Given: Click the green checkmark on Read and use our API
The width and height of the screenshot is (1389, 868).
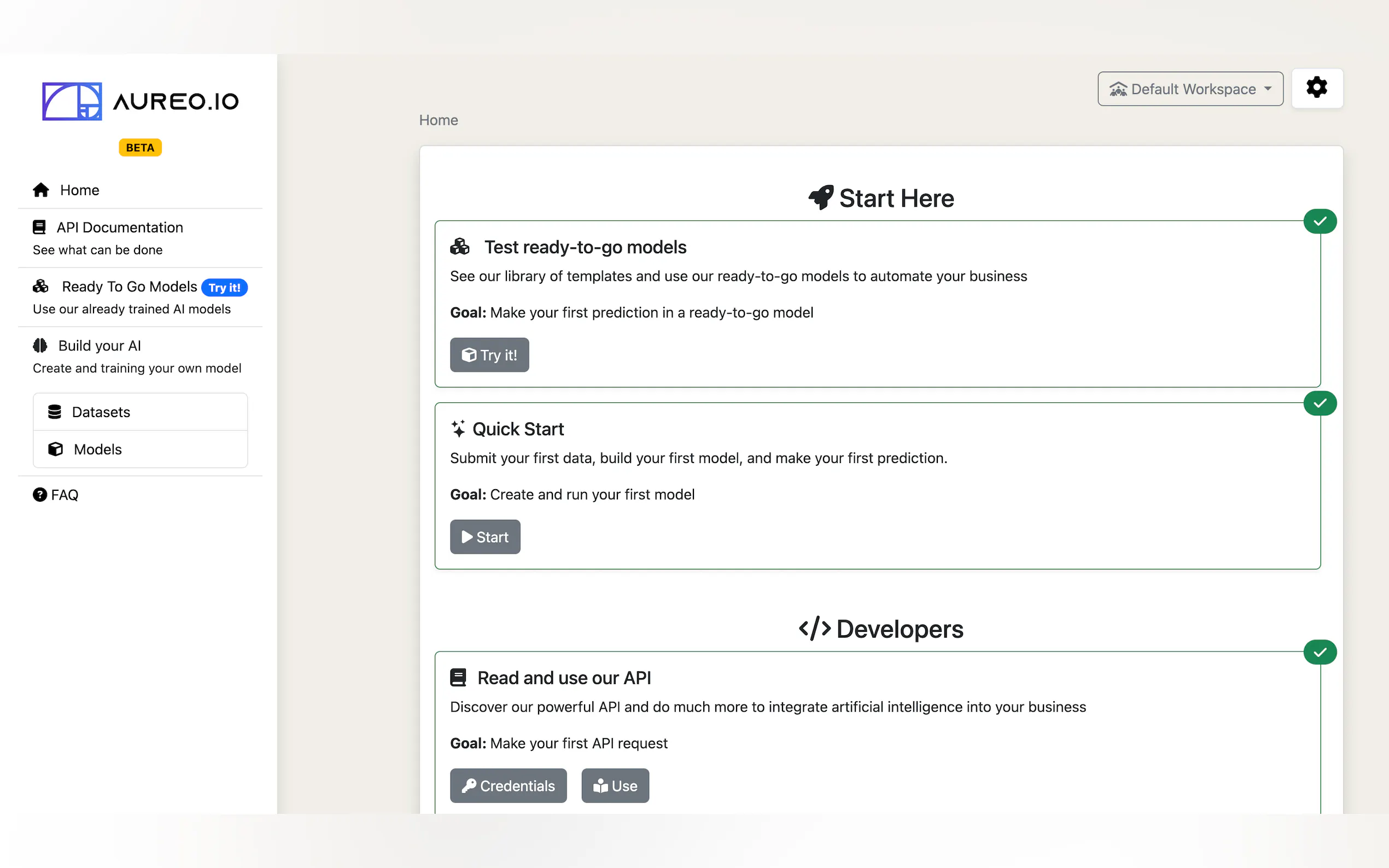Looking at the screenshot, I should (1320, 652).
